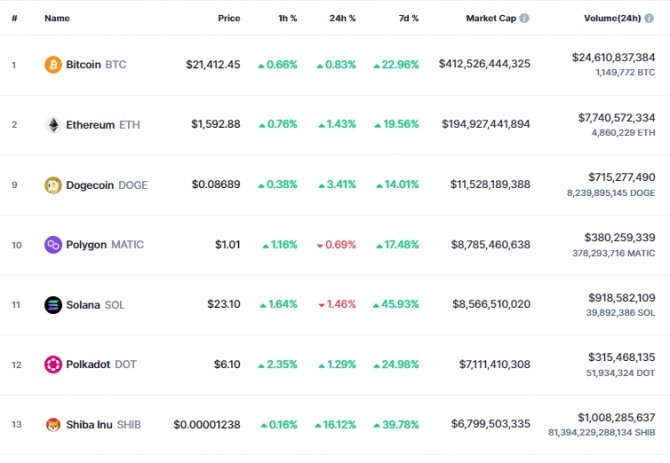Viewport: 670px width, 463px height.
Task: Click Dogecoin volume $715,277,490
Action: coord(622,177)
